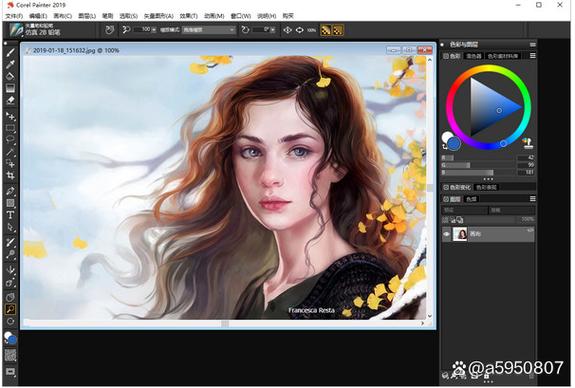Image resolution: width=575 pixels, height=388 pixels.
Task: Swap main and additional colors
Action: tap(445, 146)
